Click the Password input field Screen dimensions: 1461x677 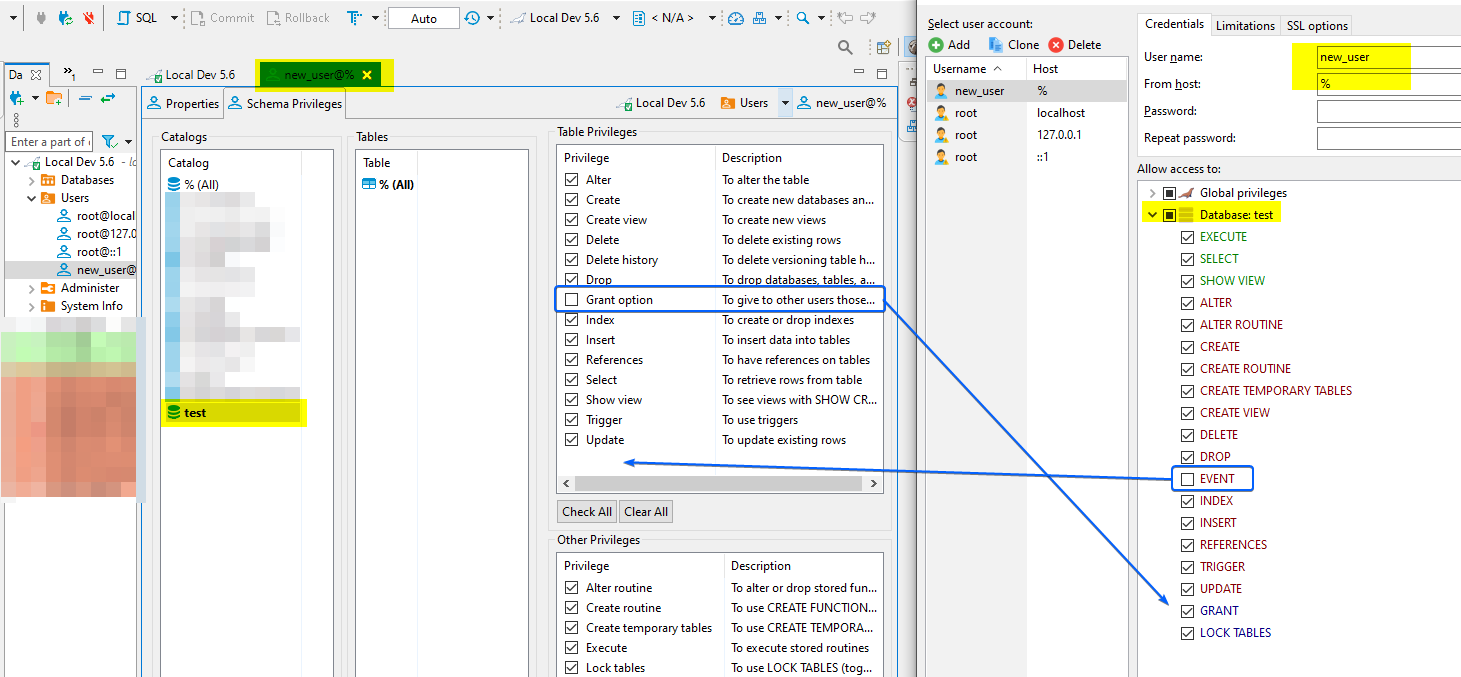1389,111
